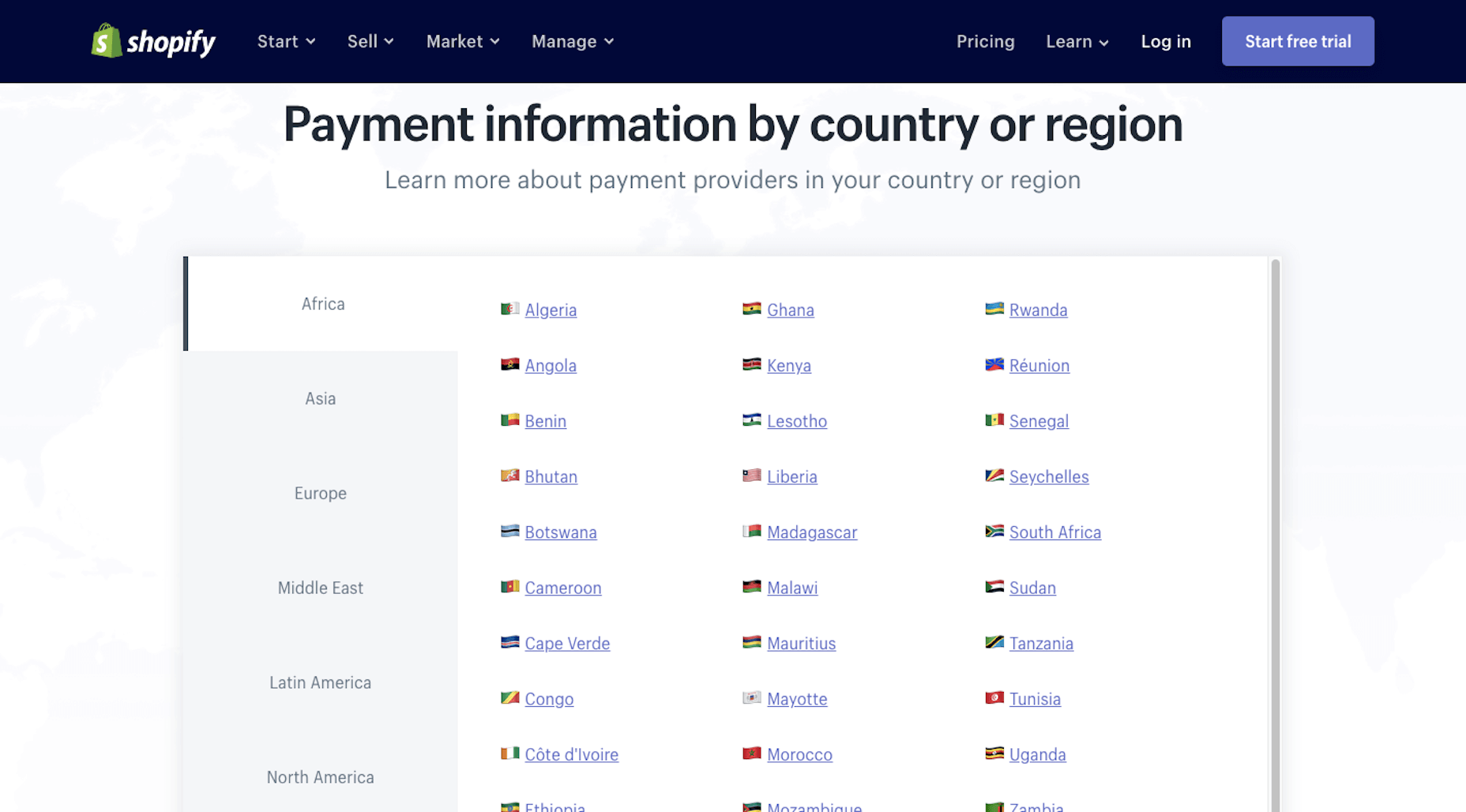Click the Côte d'Ivoire flag icon
1466x812 pixels.
[x=509, y=754]
